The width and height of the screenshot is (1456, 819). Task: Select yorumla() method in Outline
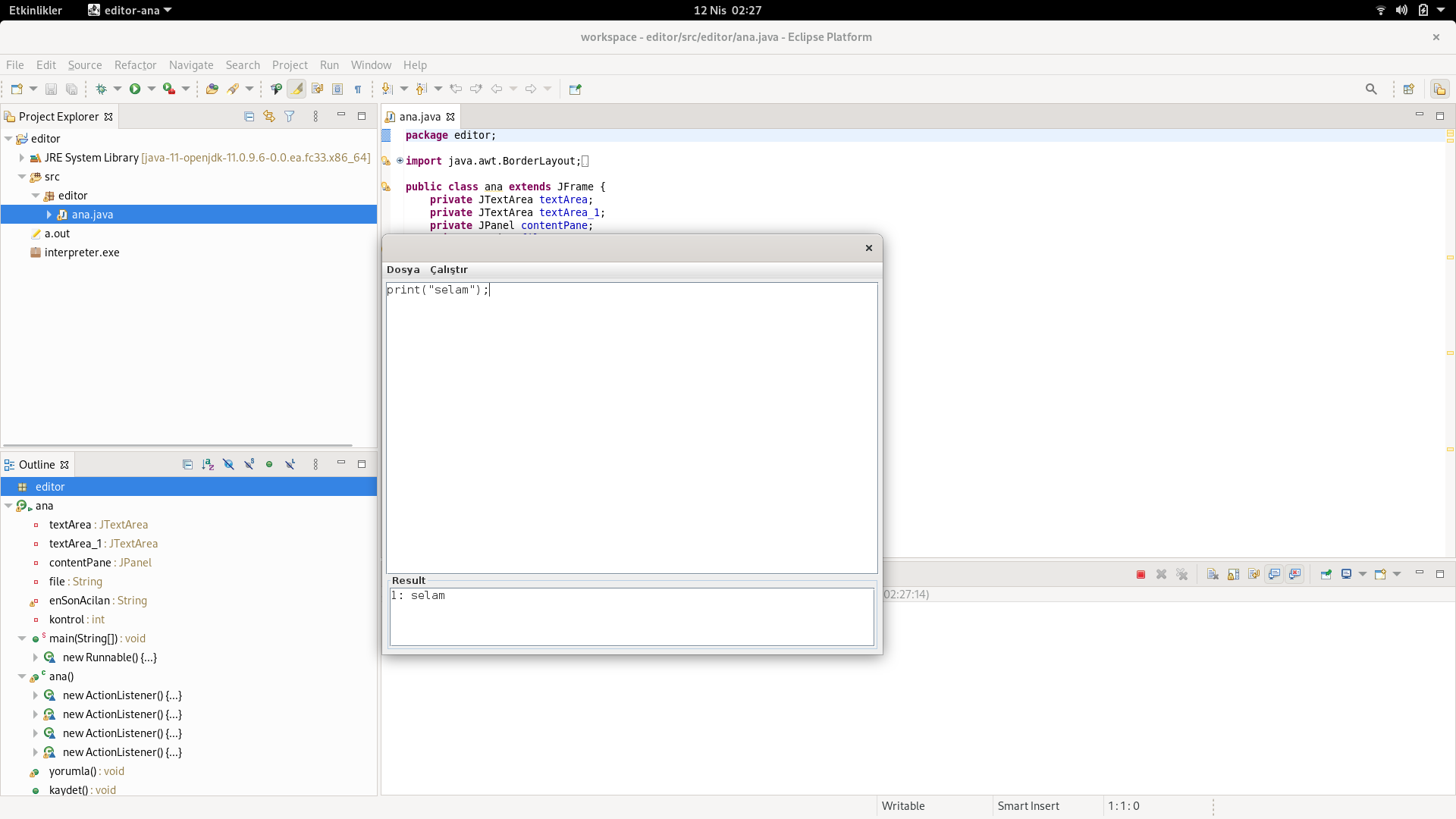coord(86,771)
